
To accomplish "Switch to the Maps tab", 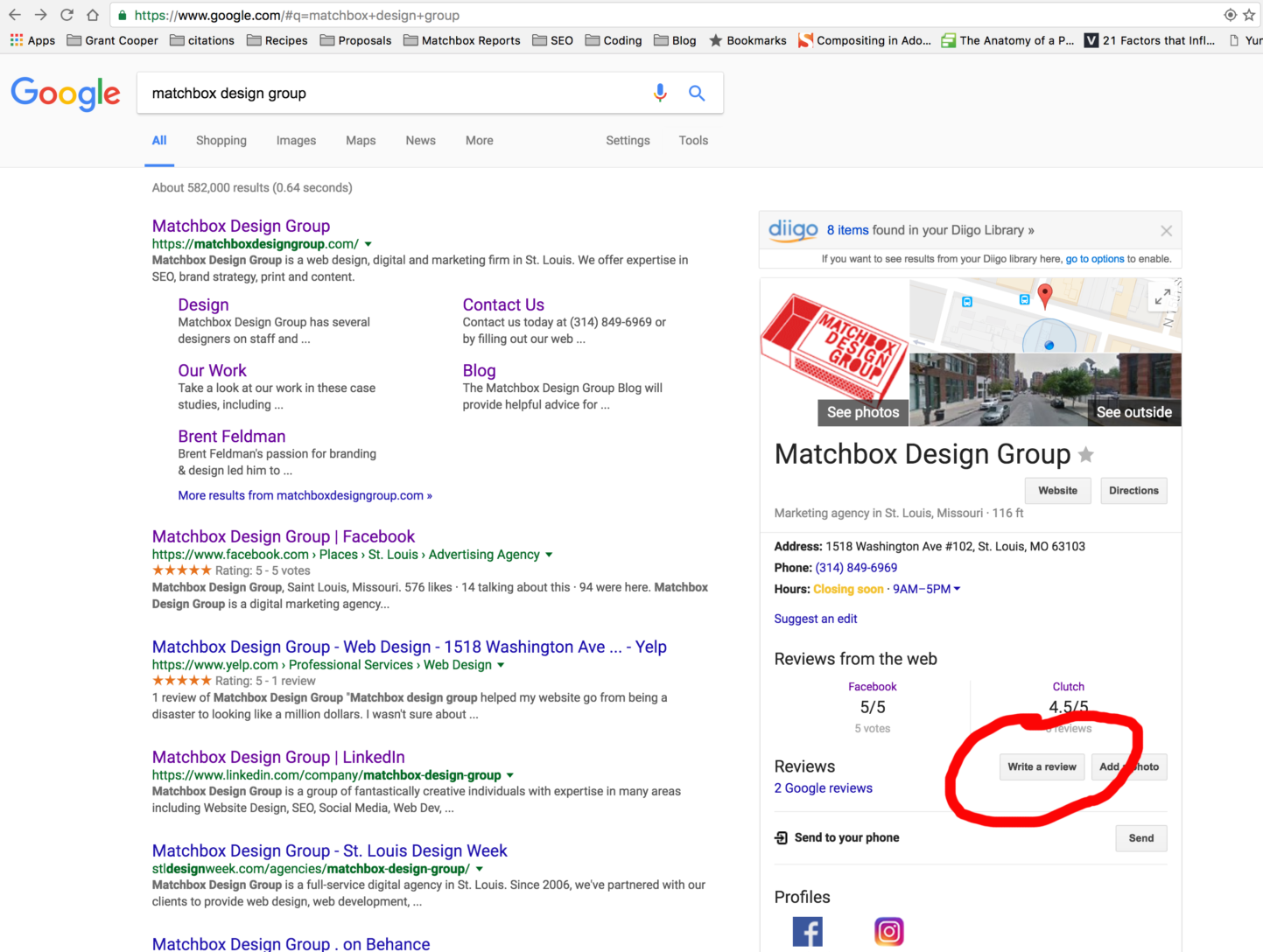I will pos(361,140).
